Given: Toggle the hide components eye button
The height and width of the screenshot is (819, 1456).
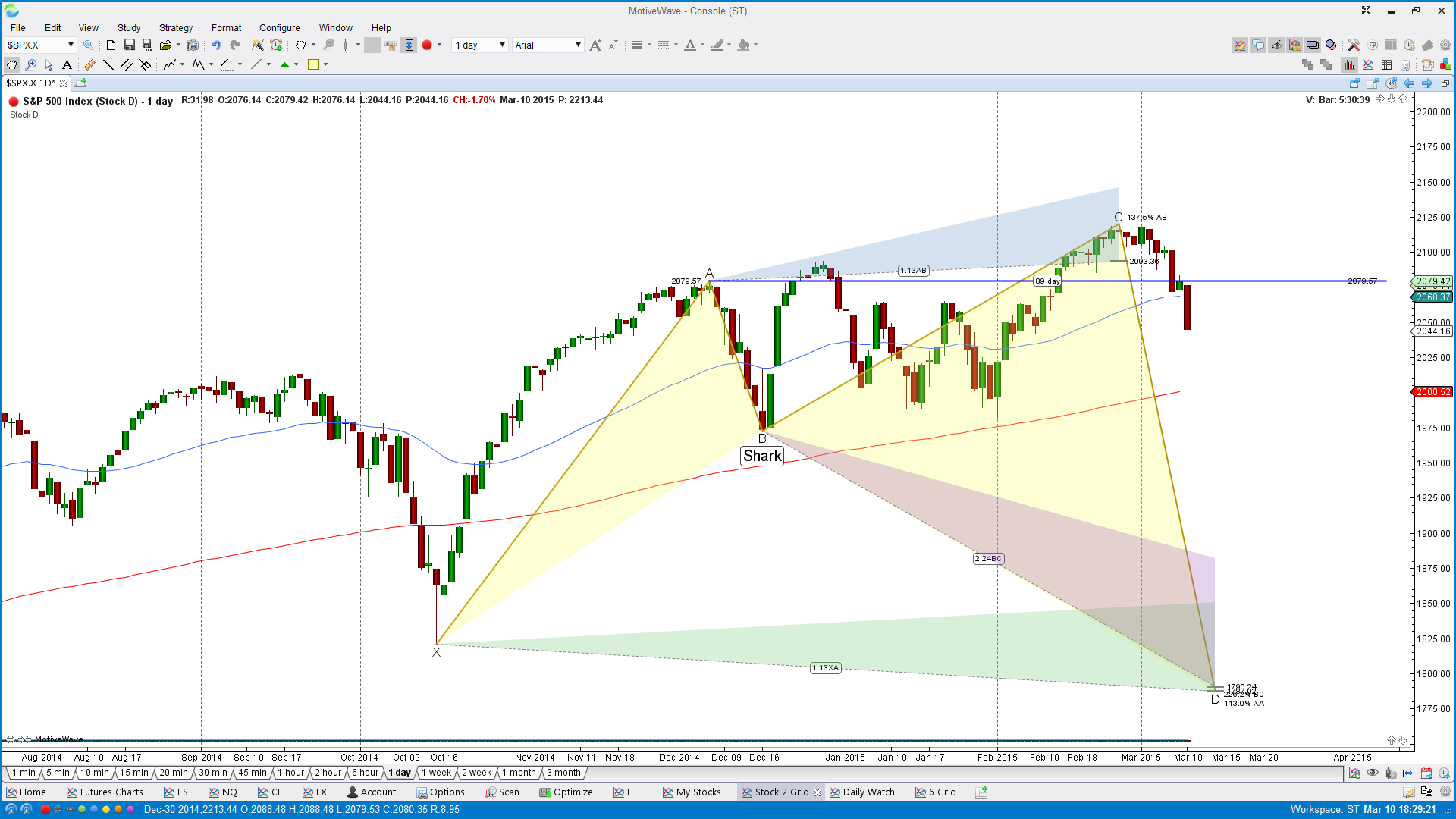Looking at the screenshot, I should coord(1276,45).
